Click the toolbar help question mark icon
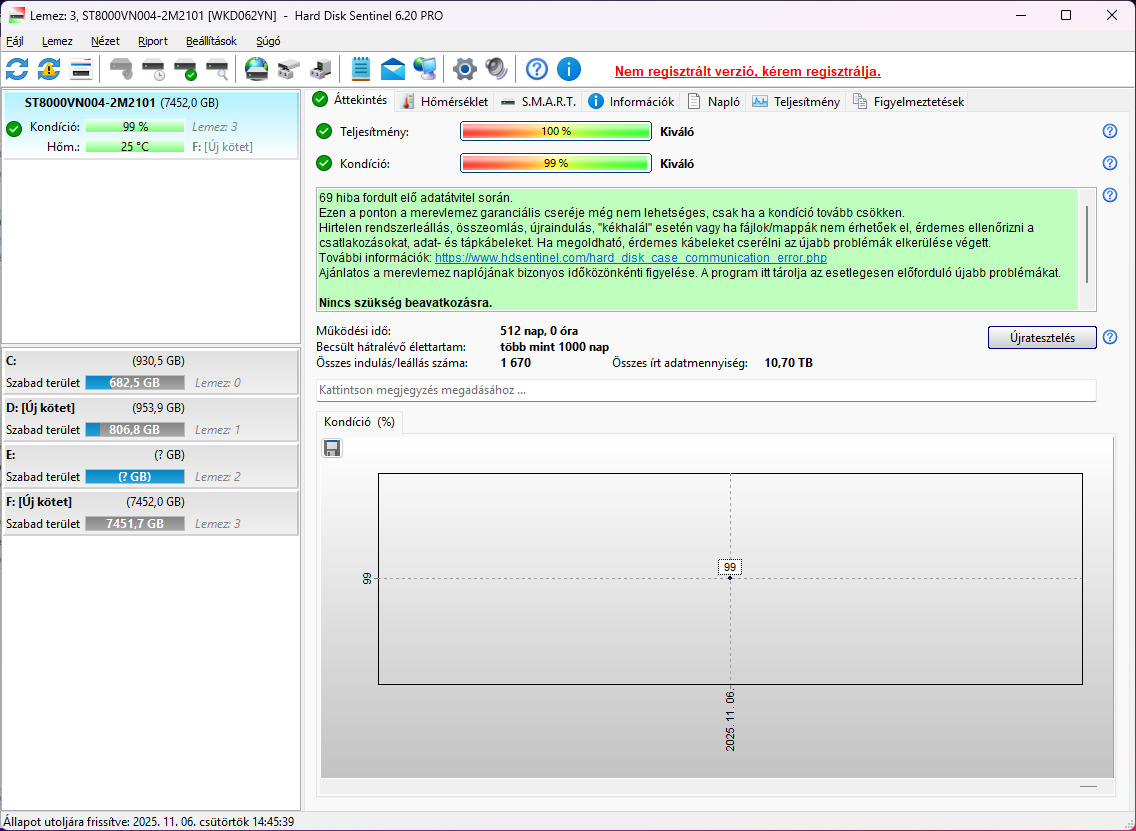 (x=537, y=70)
